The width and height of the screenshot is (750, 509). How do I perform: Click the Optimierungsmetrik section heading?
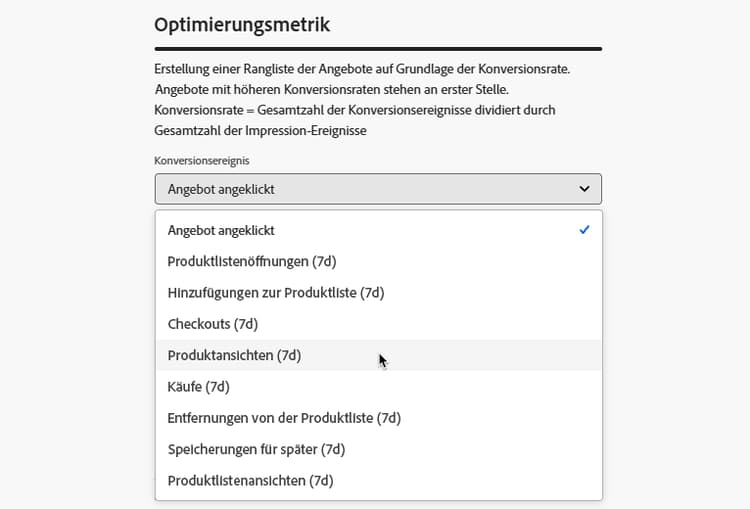coord(242,25)
